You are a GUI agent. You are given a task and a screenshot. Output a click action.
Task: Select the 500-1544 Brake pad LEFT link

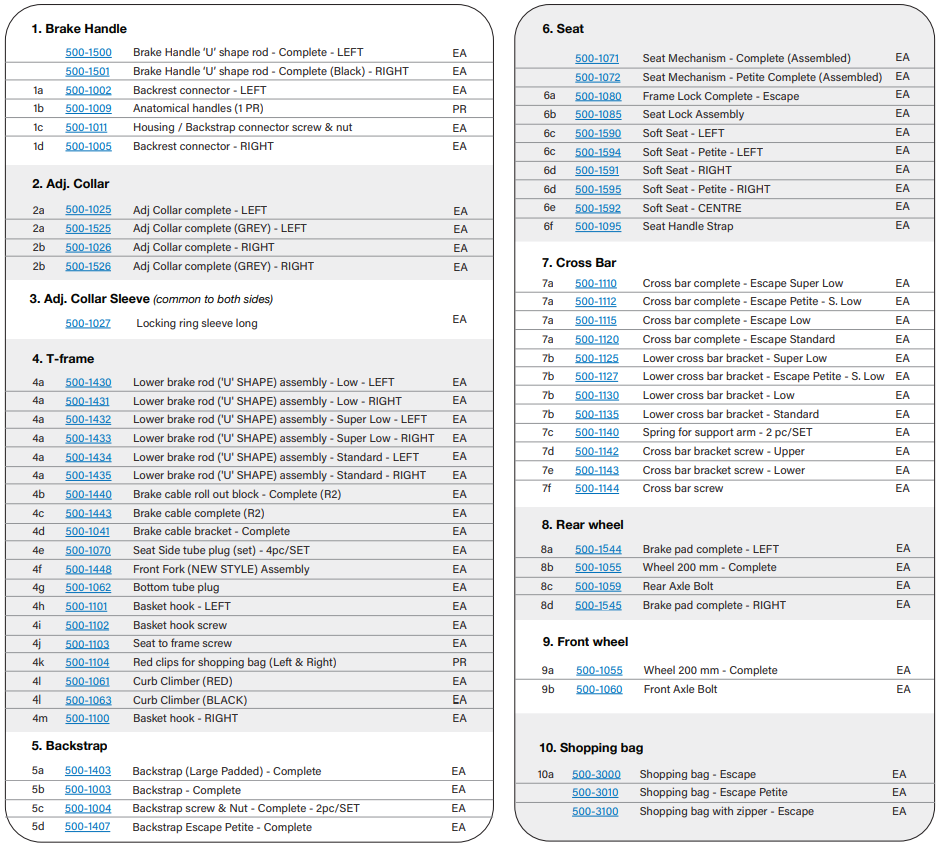(x=598, y=550)
